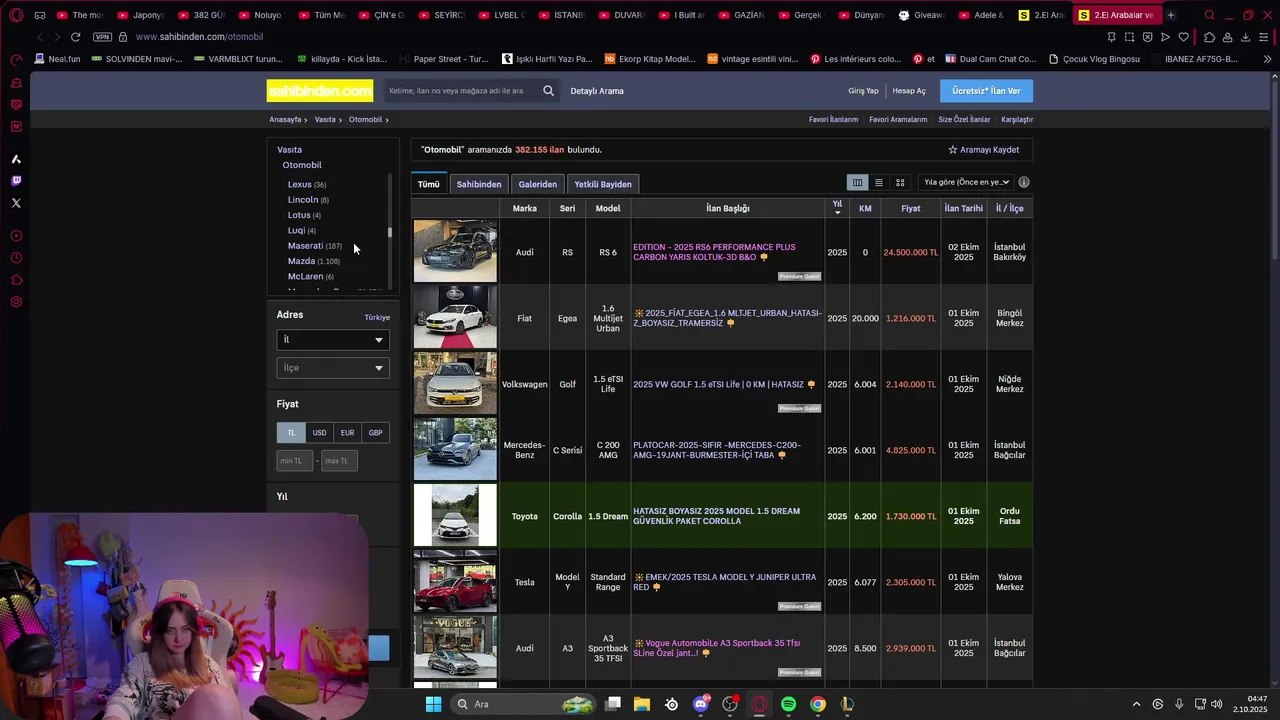The image size is (1280, 720).
Task: Open Task View icon on taskbar
Action: tap(613, 704)
